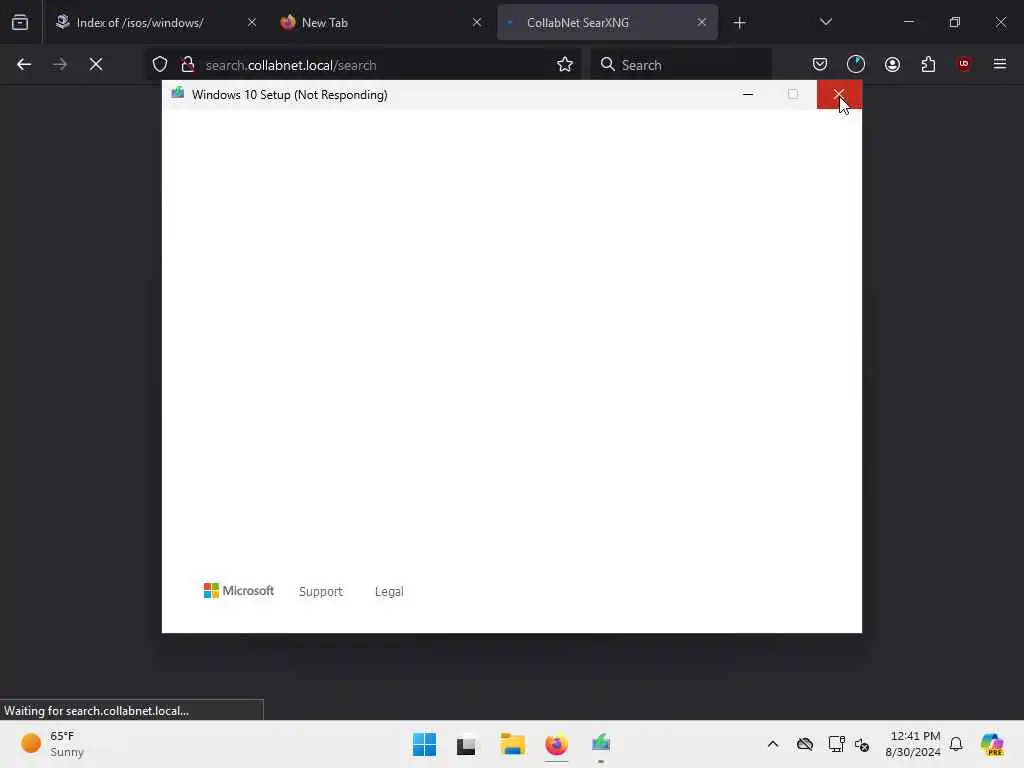Open the notifications bell icon
The height and width of the screenshot is (768, 1024).
point(956,744)
